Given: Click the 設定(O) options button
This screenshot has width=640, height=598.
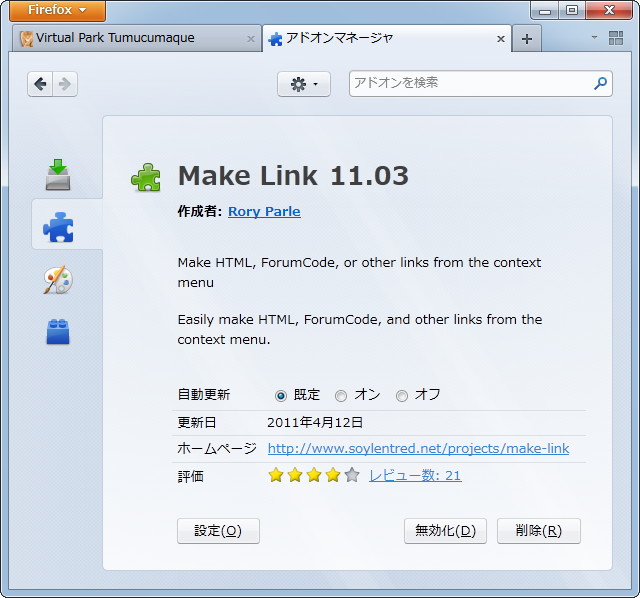Looking at the screenshot, I should (x=218, y=531).
